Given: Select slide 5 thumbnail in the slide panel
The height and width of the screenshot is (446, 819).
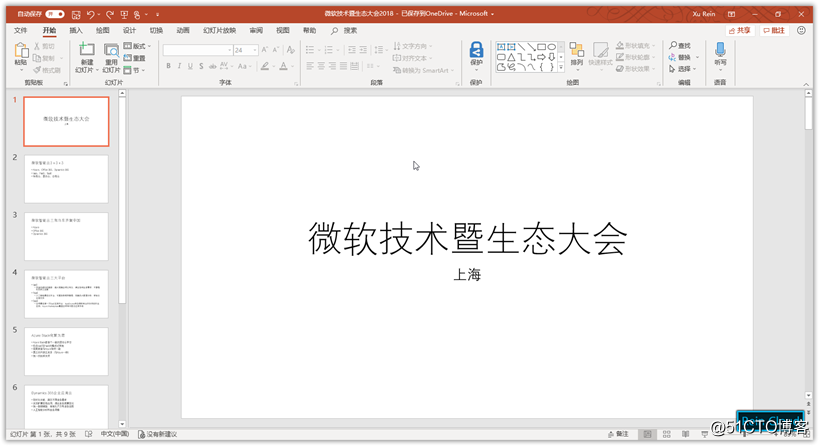Looking at the screenshot, I should click(66, 351).
